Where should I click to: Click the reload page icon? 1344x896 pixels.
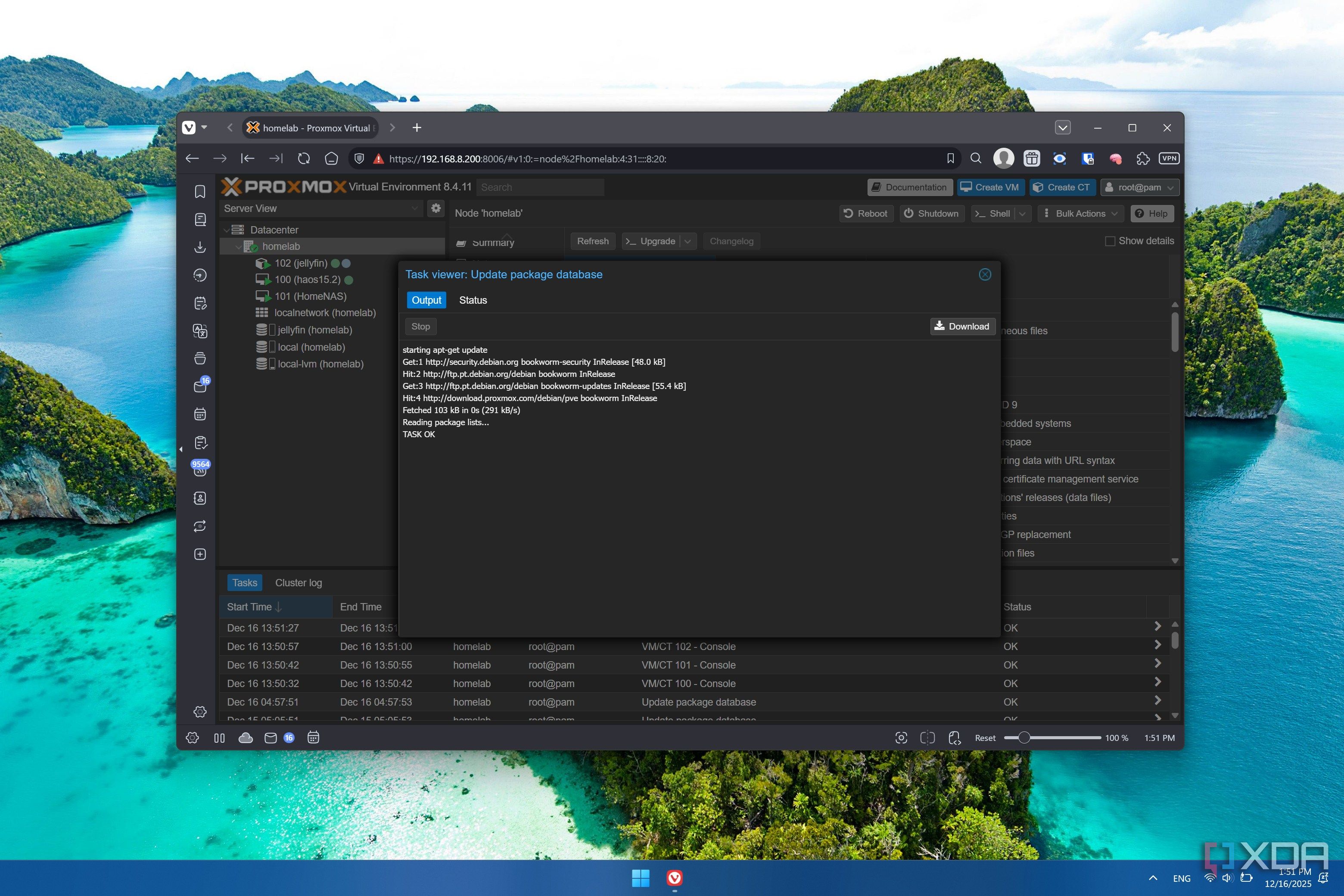click(x=304, y=159)
